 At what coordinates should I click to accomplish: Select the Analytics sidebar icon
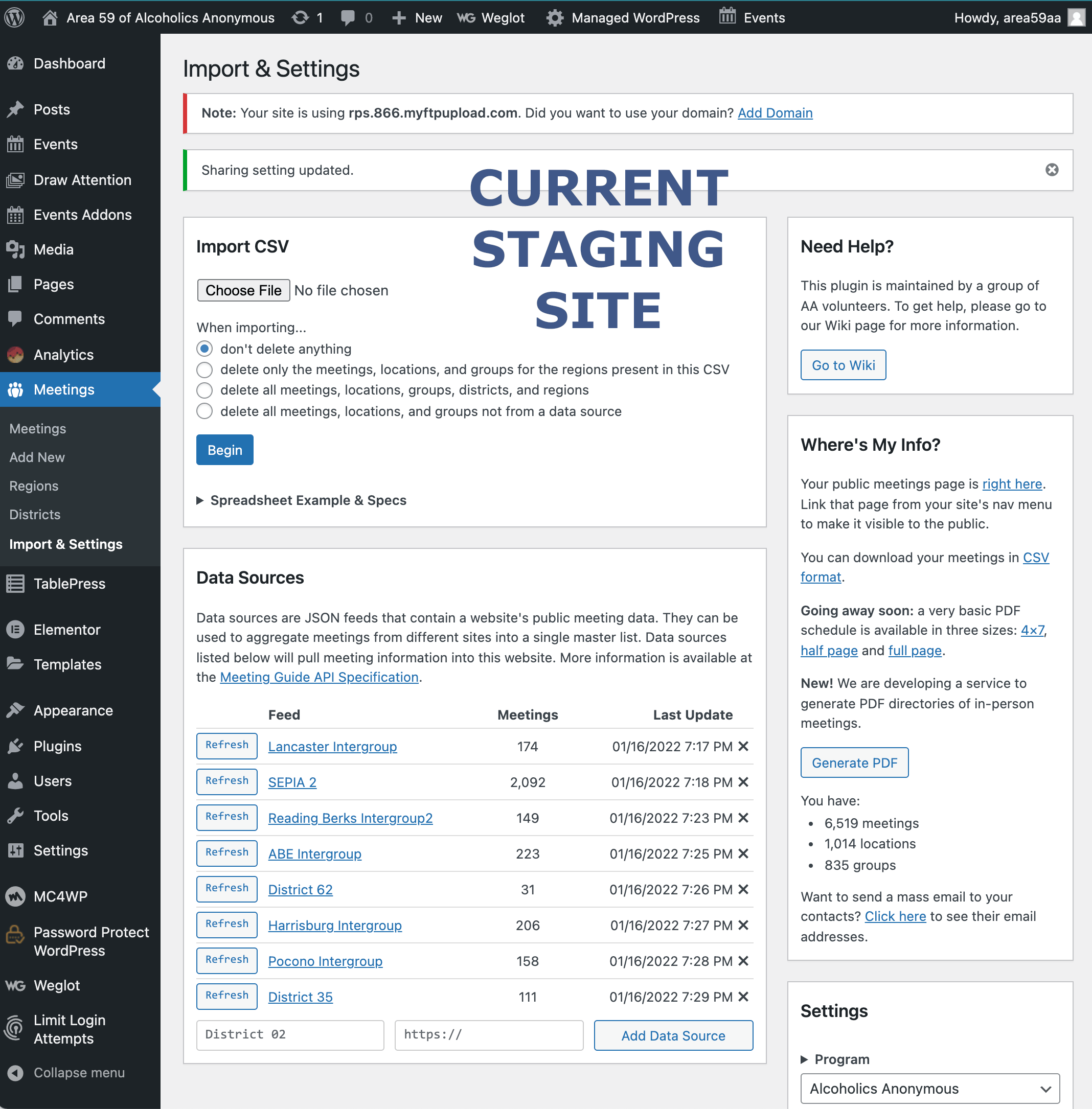(15, 354)
